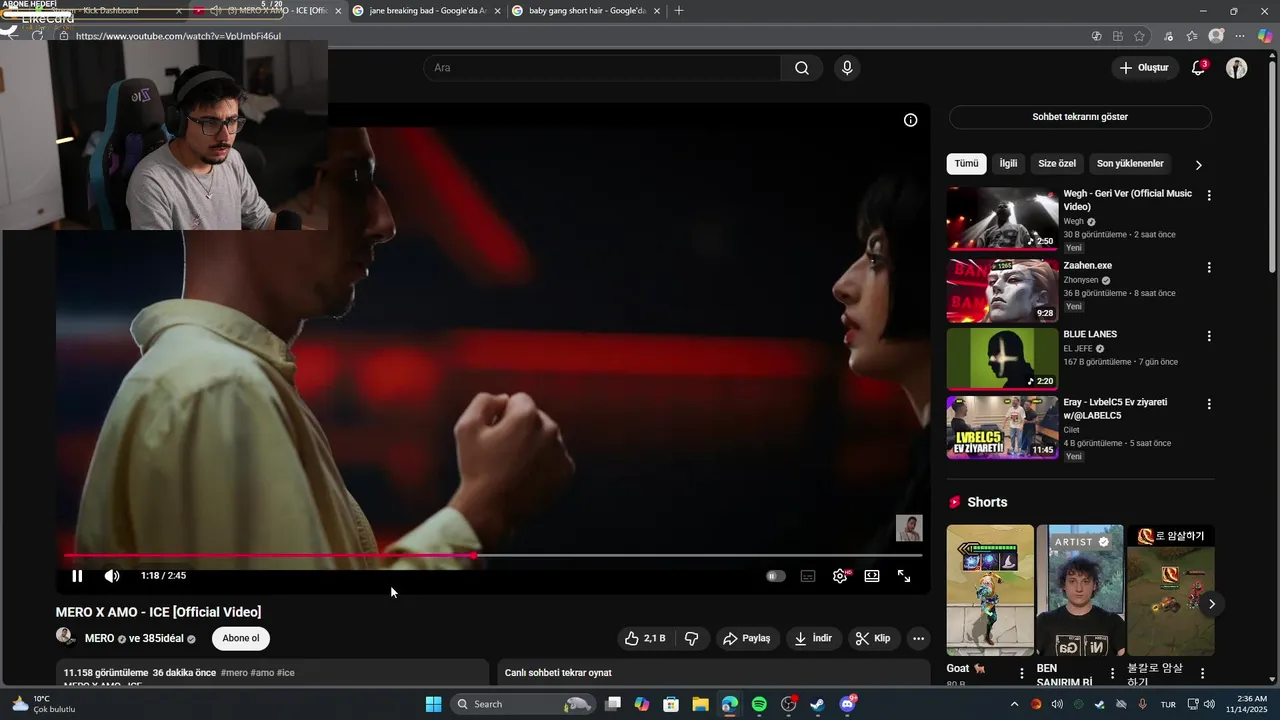Open options menu for Eray - LvbelC5 video

pos(1209,405)
